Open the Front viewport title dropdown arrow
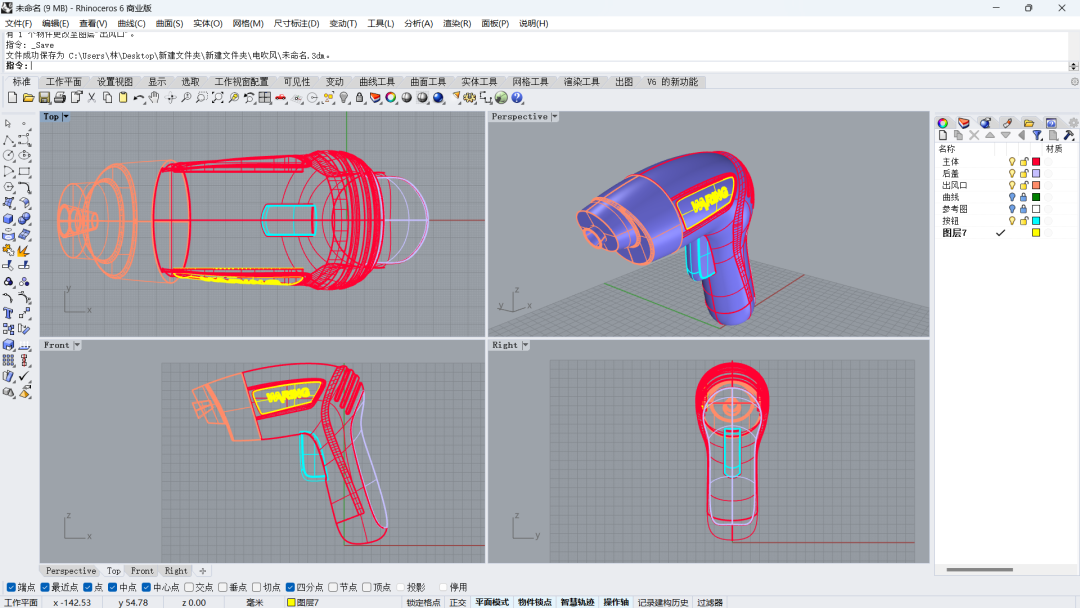Viewport: 1080px width, 608px height. [77, 345]
